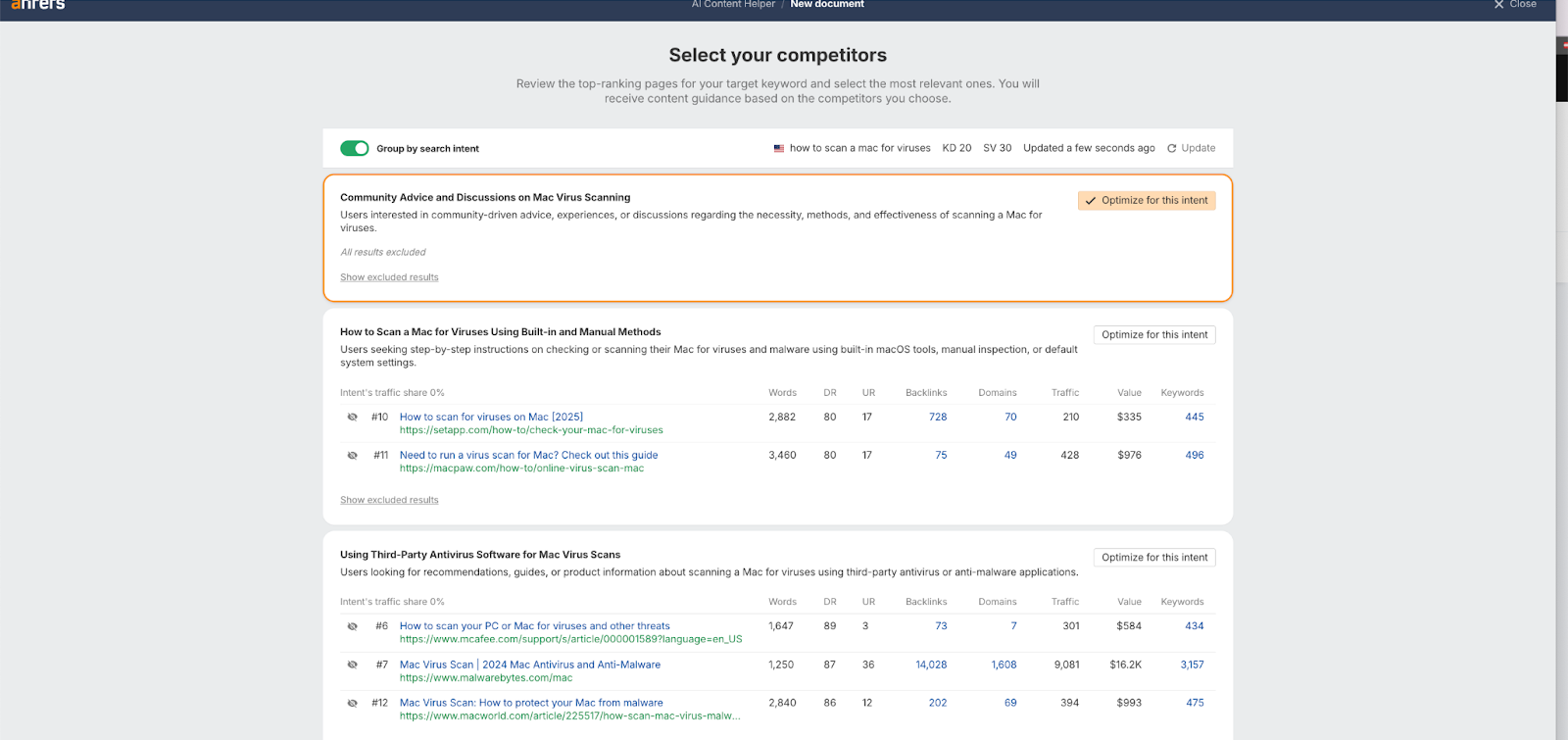Image resolution: width=1568 pixels, height=740 pixels.
Task: Close the competitor selection dialog
Action: click(x=1515, y=5)
